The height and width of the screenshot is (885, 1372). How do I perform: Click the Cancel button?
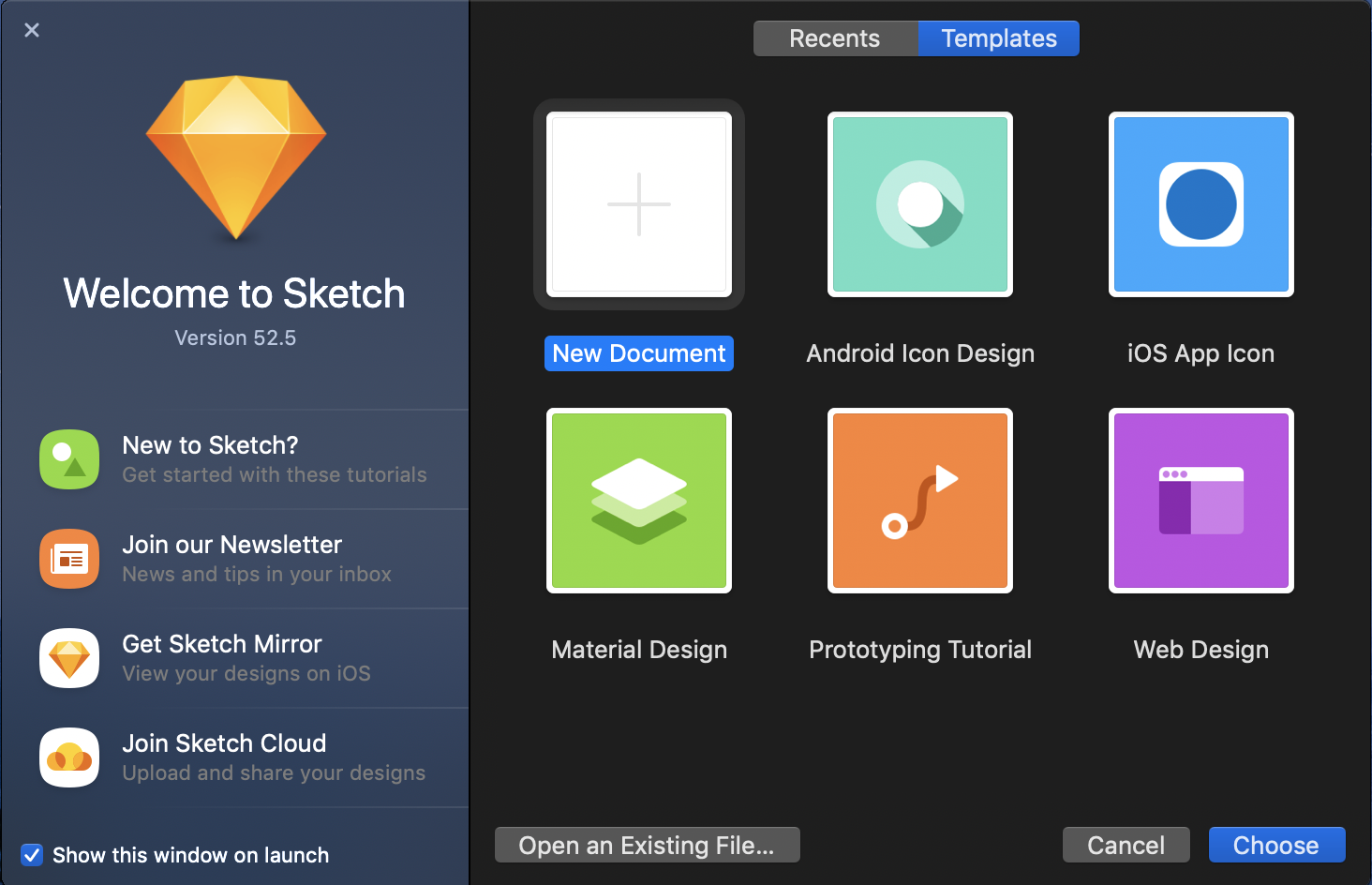[1126, 845]
